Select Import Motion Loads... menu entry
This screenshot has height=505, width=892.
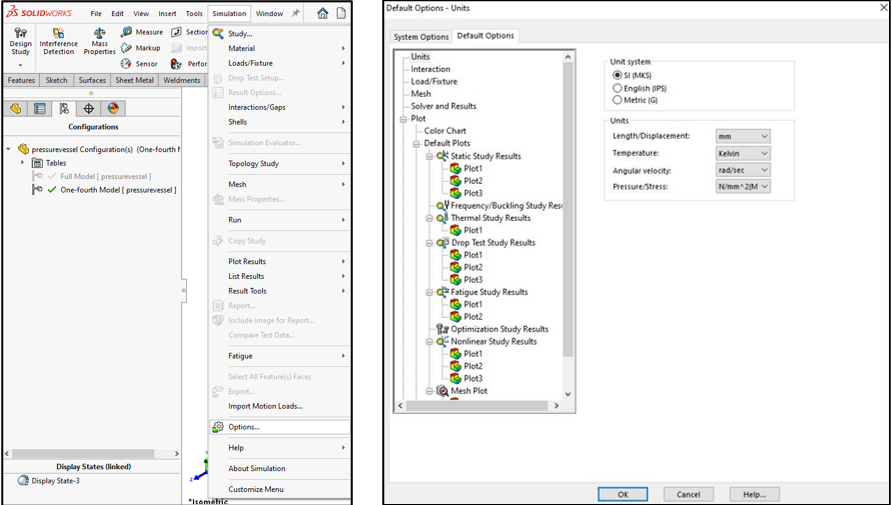click(x=280, y=406)
